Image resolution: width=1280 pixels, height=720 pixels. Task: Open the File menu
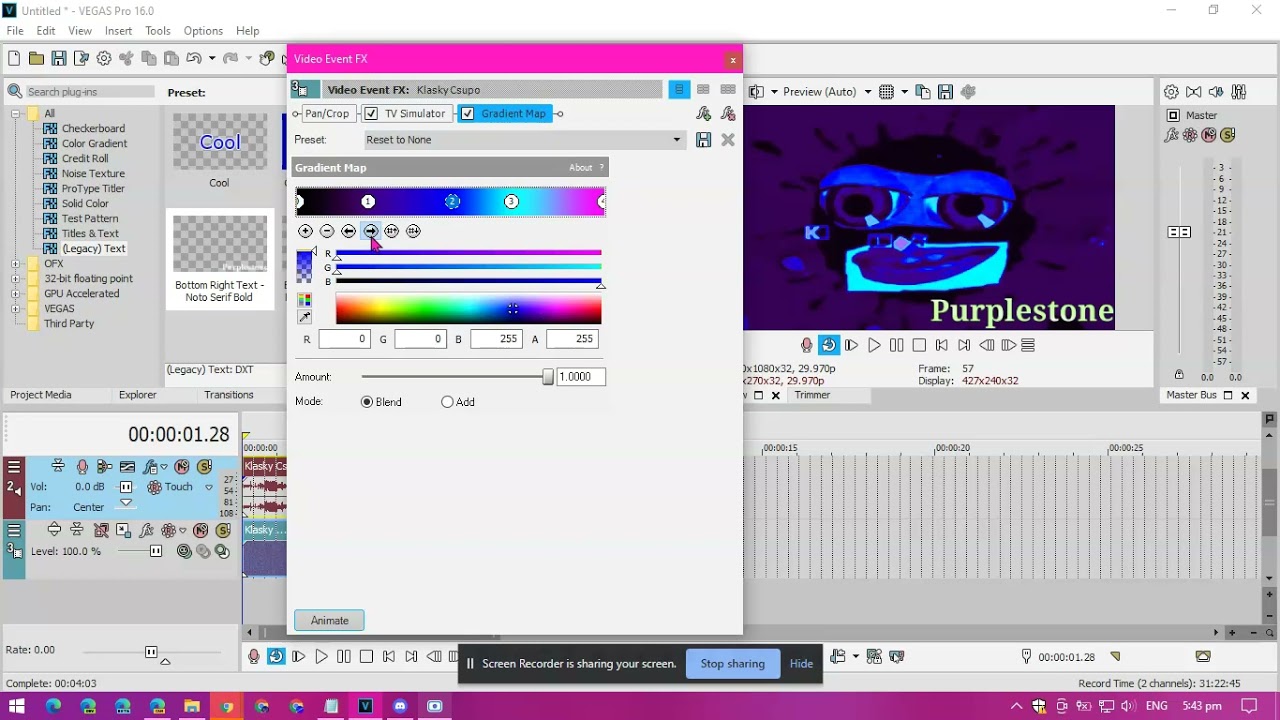[15, 31]
